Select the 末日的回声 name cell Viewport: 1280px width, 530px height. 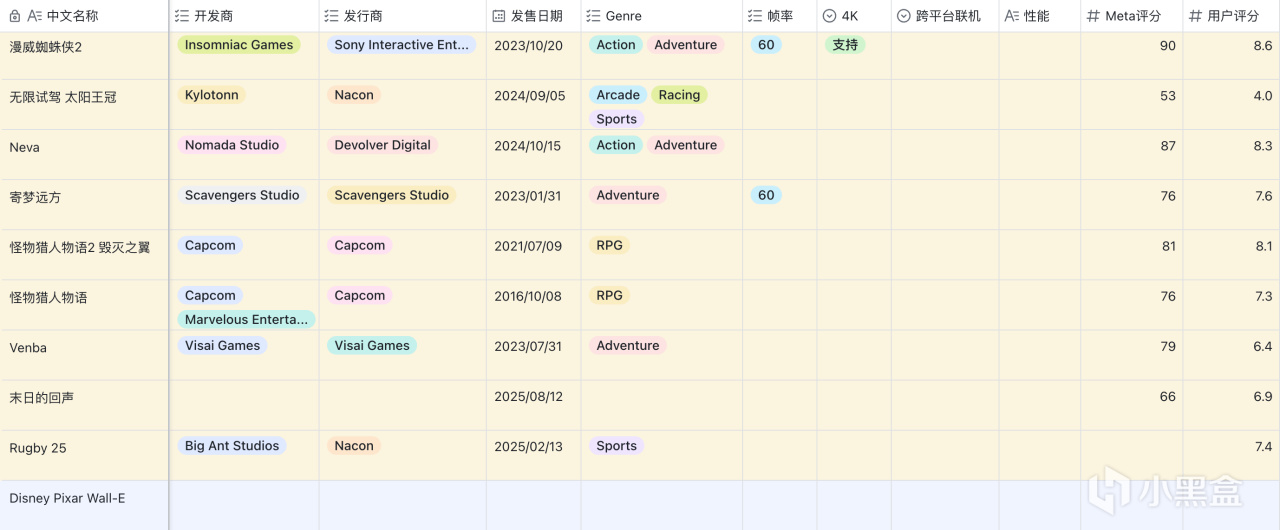(x=84, y=405)
